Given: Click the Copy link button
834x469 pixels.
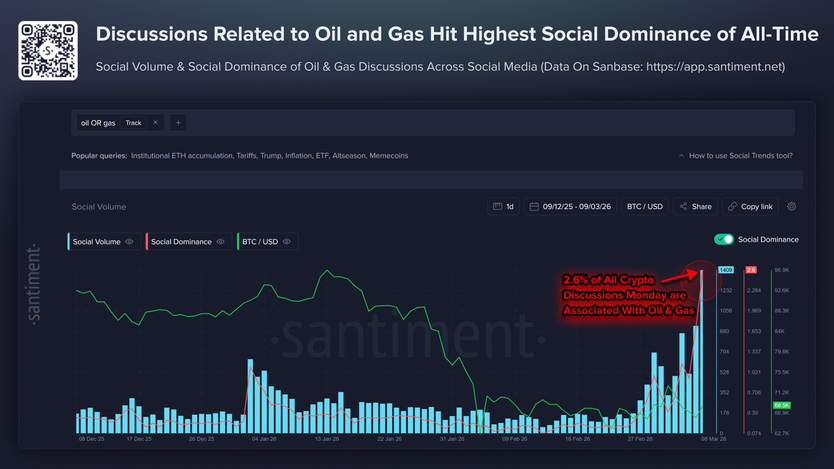Looking at the screenshot, I should click(x=750, y=206).
